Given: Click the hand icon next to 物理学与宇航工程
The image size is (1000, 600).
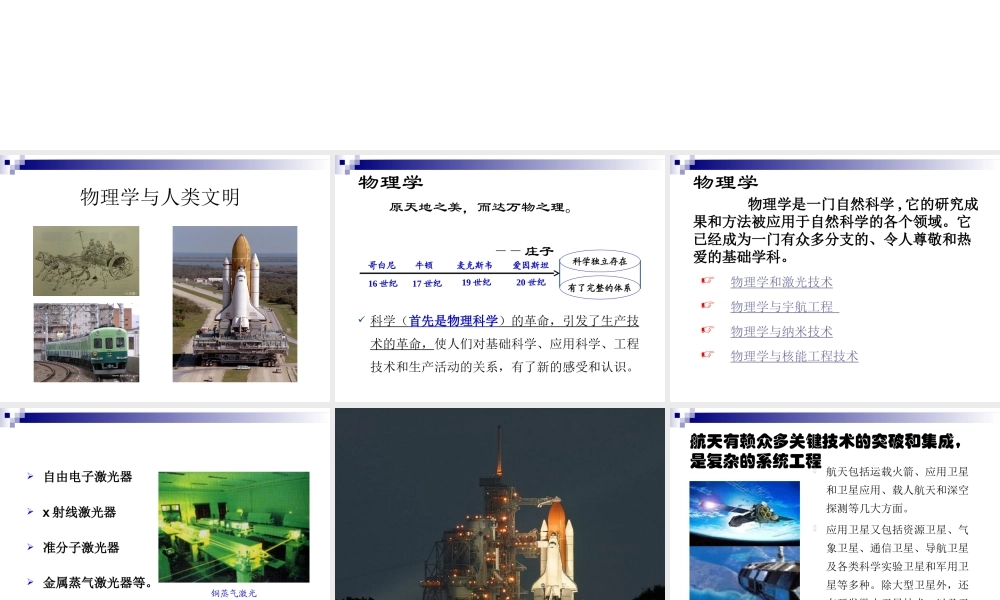Looking at the screenshot, I should pos(707,306).
